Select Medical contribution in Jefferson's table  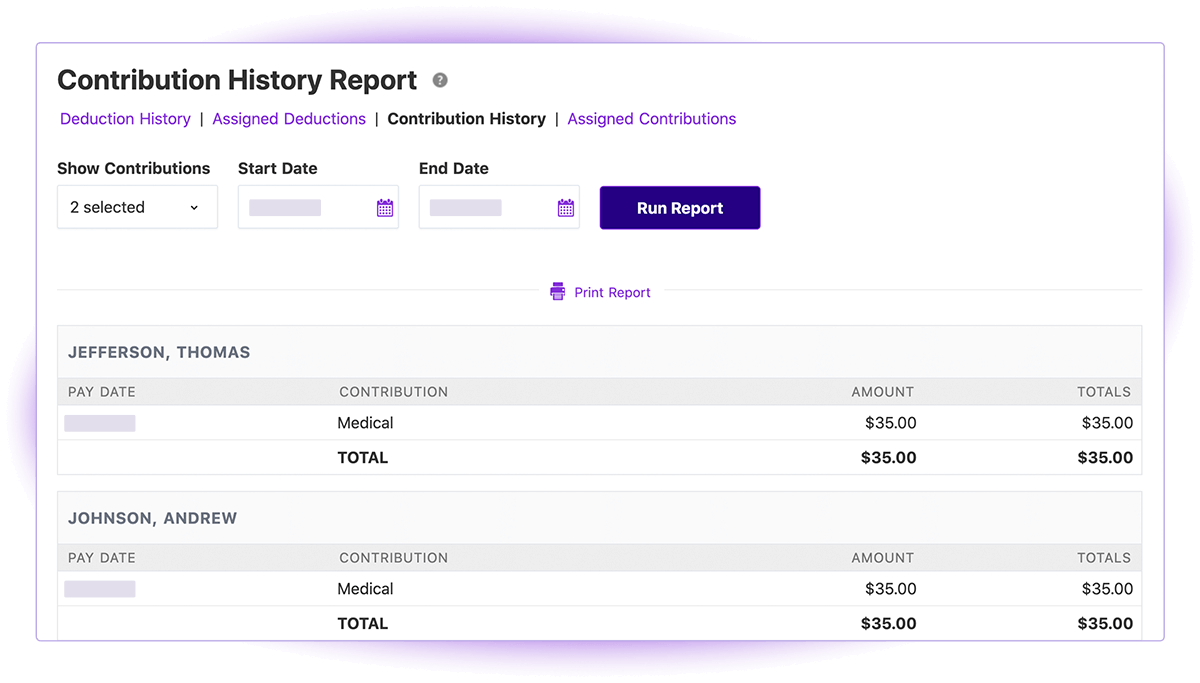click(x=365, y=423)
